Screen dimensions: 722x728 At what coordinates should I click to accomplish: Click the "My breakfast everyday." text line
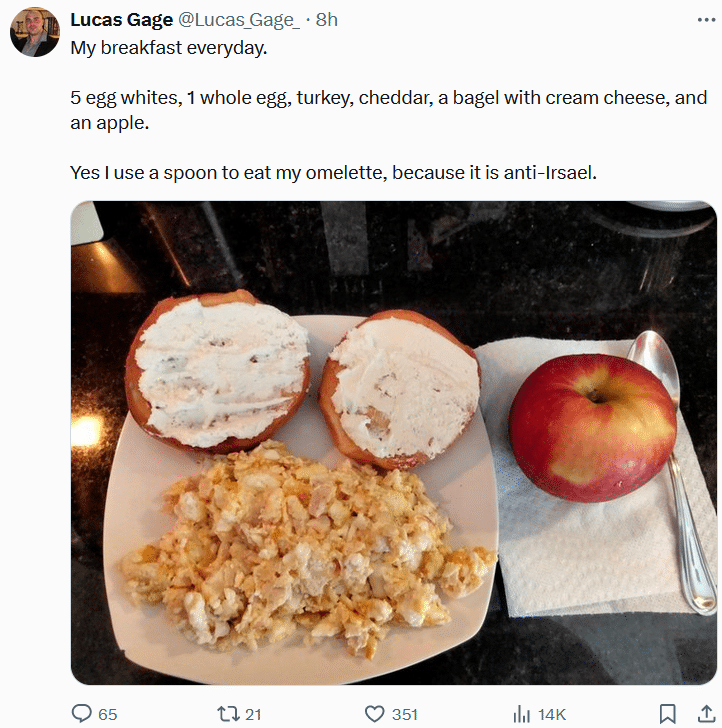169,48
